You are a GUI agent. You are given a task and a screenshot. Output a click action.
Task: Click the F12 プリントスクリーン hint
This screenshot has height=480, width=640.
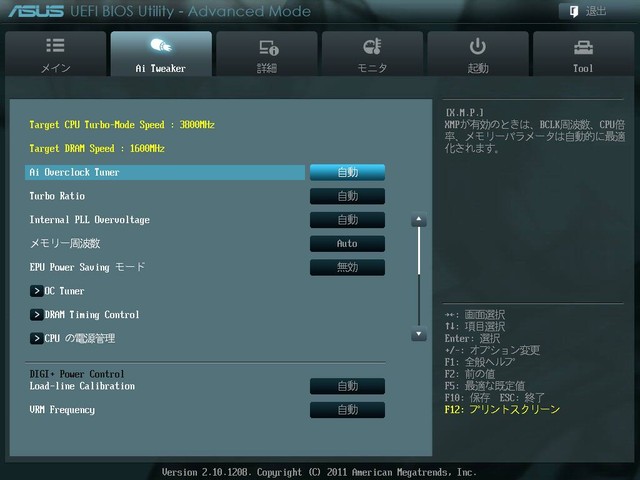coord(502,409)
